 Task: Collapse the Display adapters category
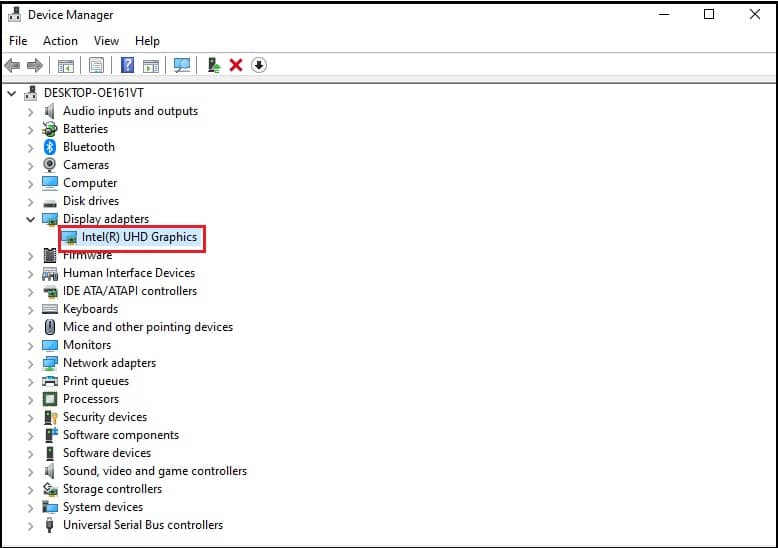pos(31,219)
